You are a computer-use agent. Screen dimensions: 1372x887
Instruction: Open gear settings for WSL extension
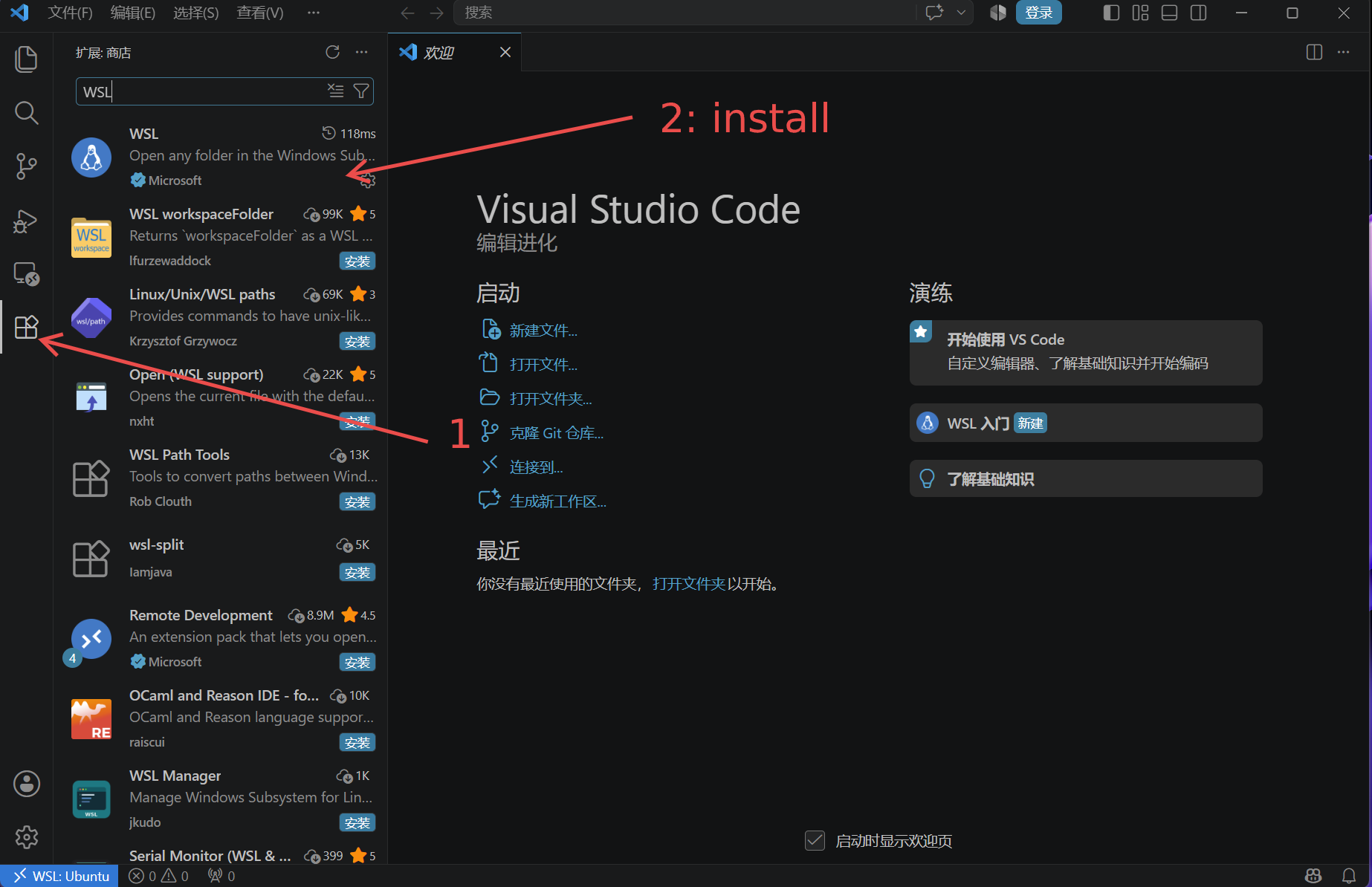point(368,181)
